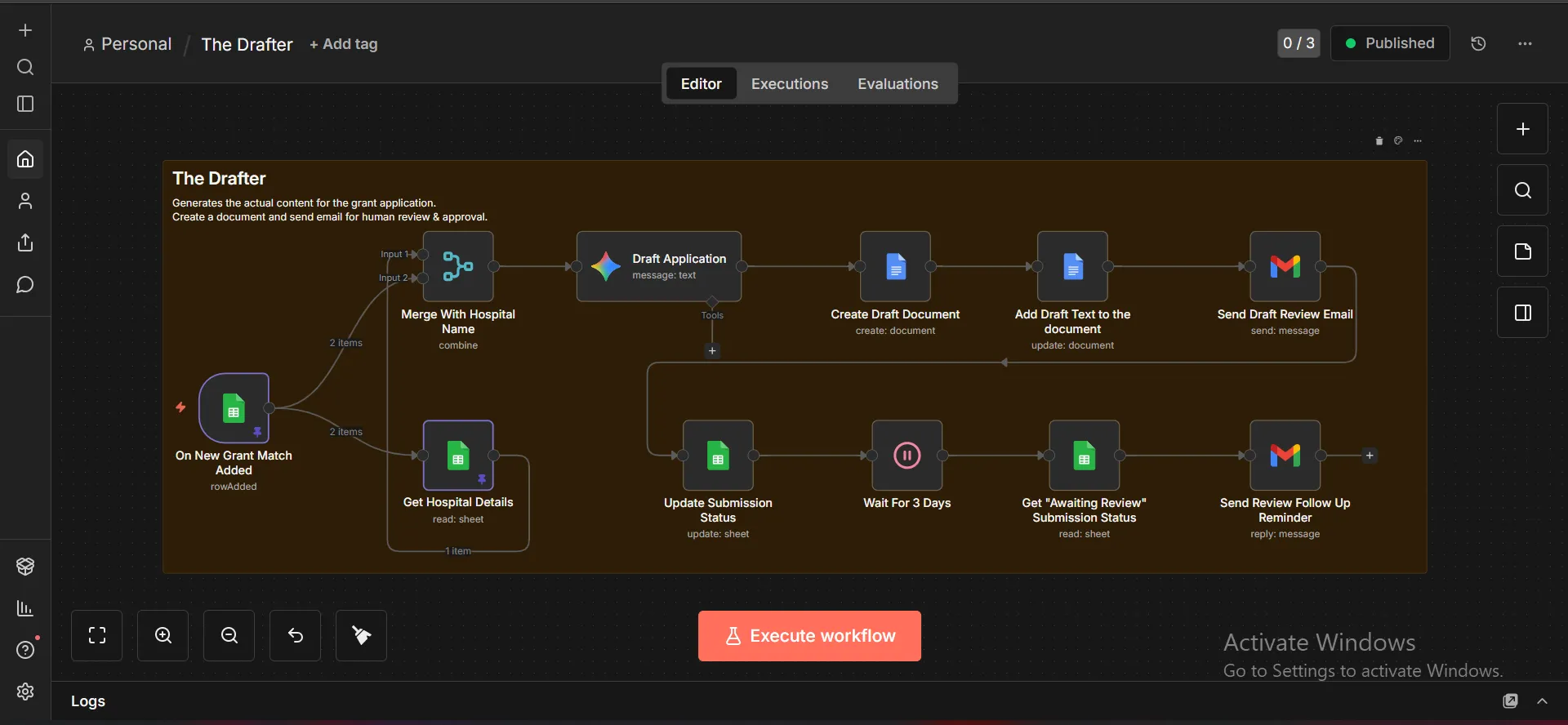Open the workflow more options menu

click(1525, 43)
